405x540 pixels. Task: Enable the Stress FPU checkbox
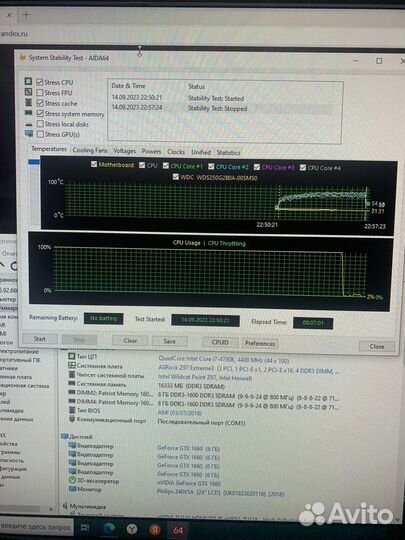[x=40, y=92]
